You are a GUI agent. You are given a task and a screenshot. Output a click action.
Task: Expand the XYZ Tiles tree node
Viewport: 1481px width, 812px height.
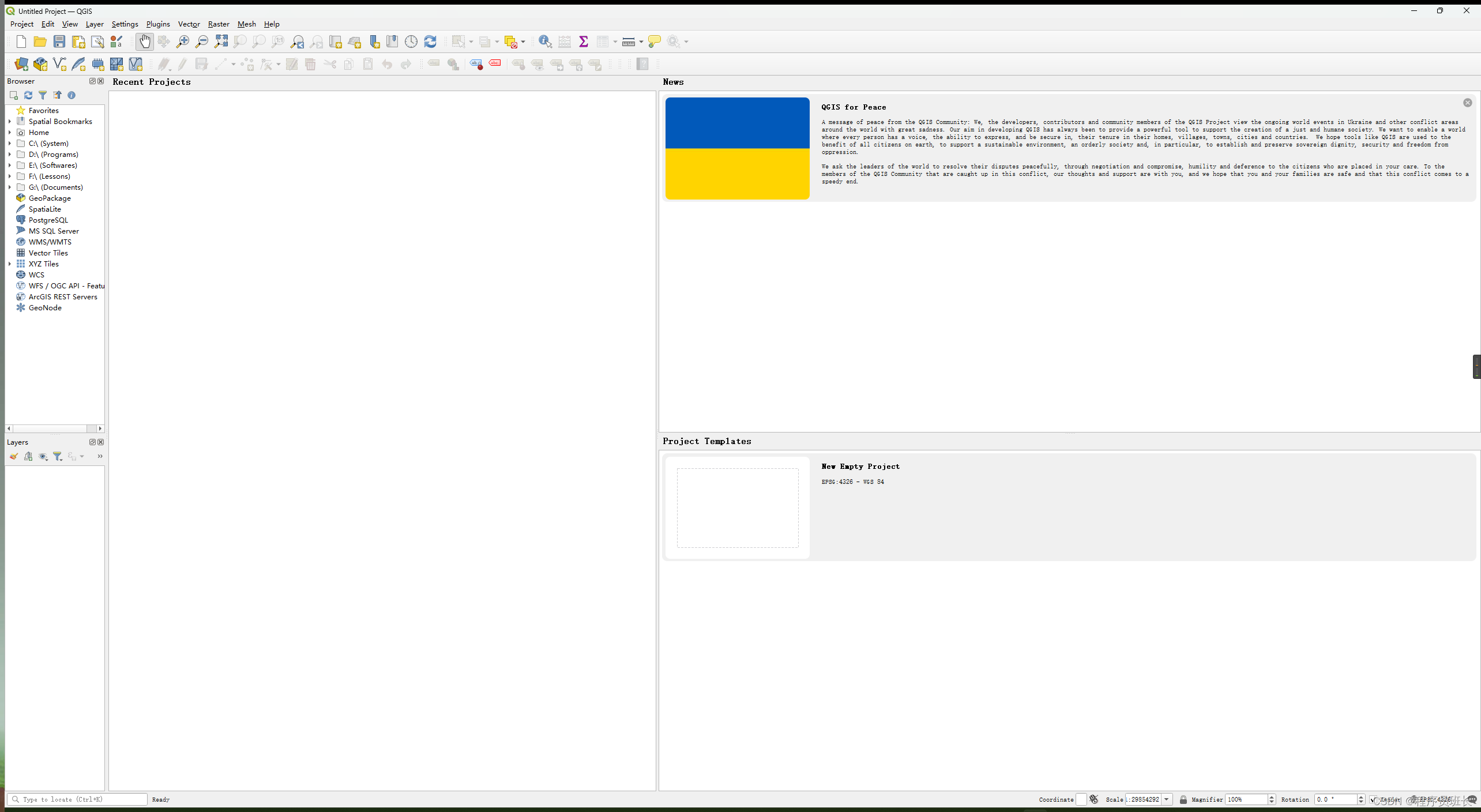click(10, 264)
